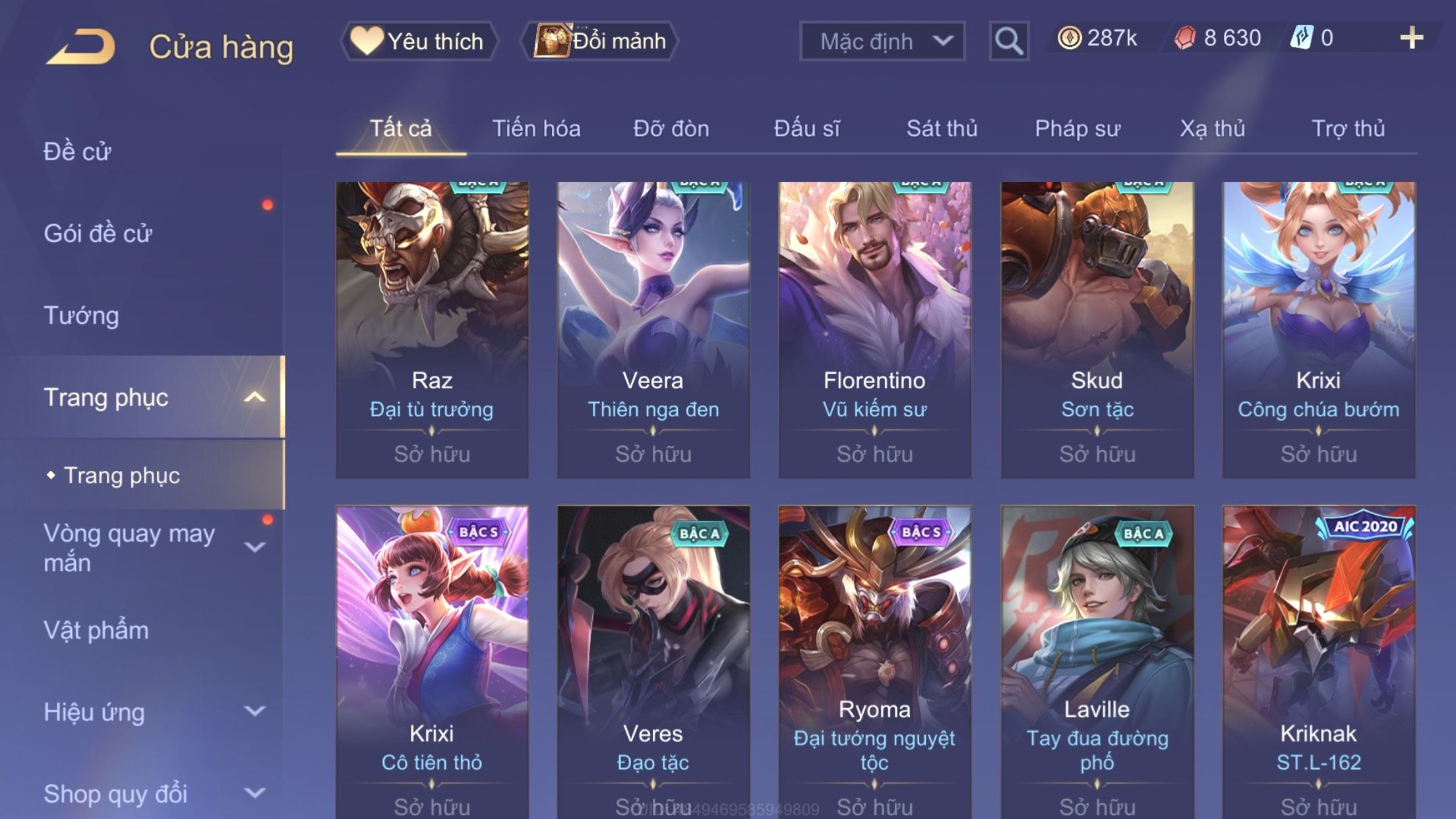
Task: Expand the Hiệu ứng sidebar section
Action: (x=255, y=712)
